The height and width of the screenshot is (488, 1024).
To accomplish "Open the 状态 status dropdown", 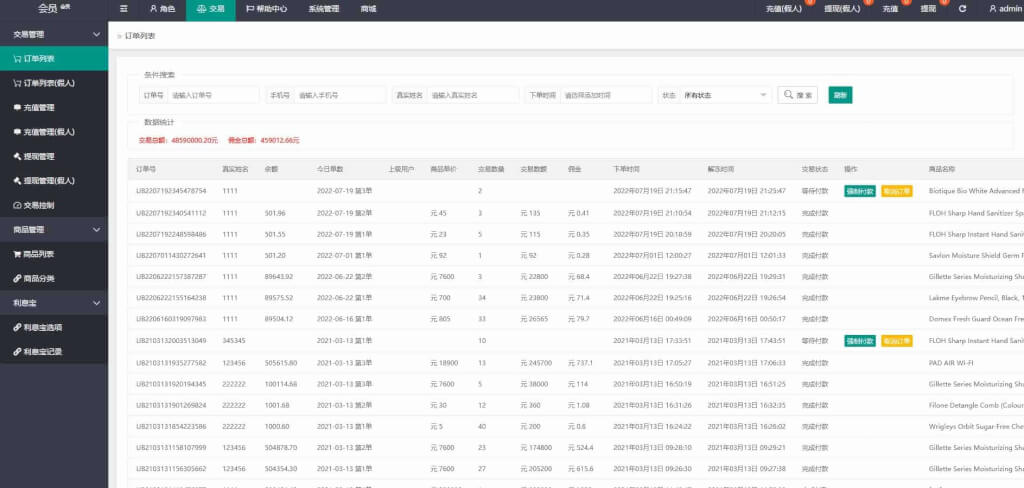I will coord(726,95).
